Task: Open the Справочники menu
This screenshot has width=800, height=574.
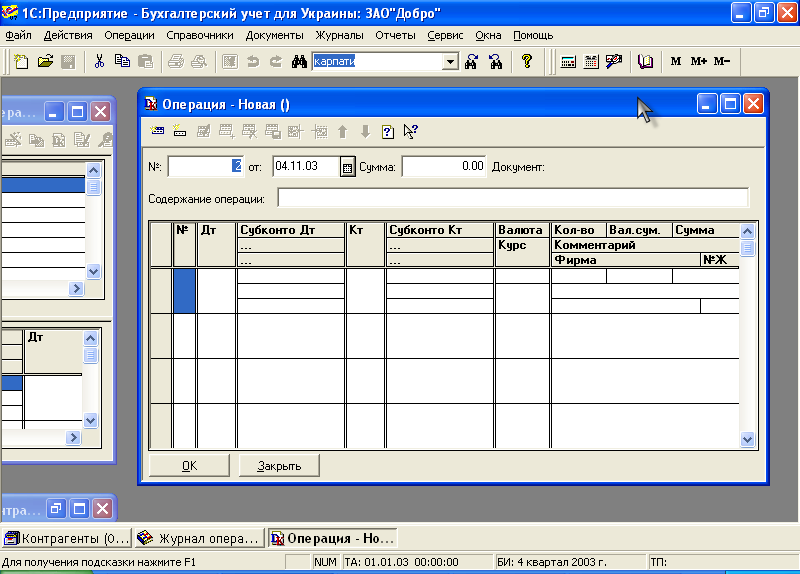Action: 199,35
